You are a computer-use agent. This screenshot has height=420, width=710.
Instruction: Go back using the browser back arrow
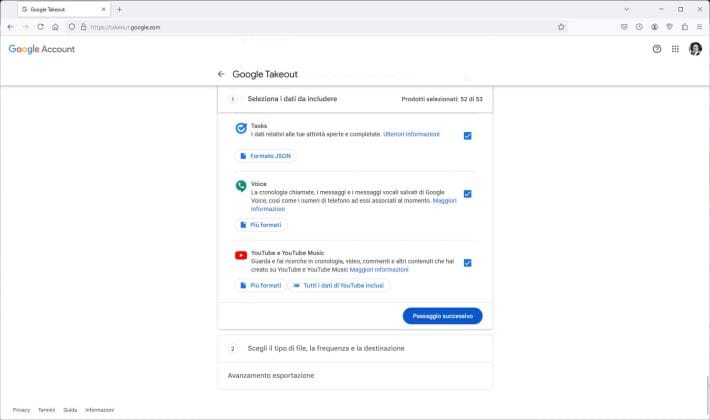click(10, 27)
